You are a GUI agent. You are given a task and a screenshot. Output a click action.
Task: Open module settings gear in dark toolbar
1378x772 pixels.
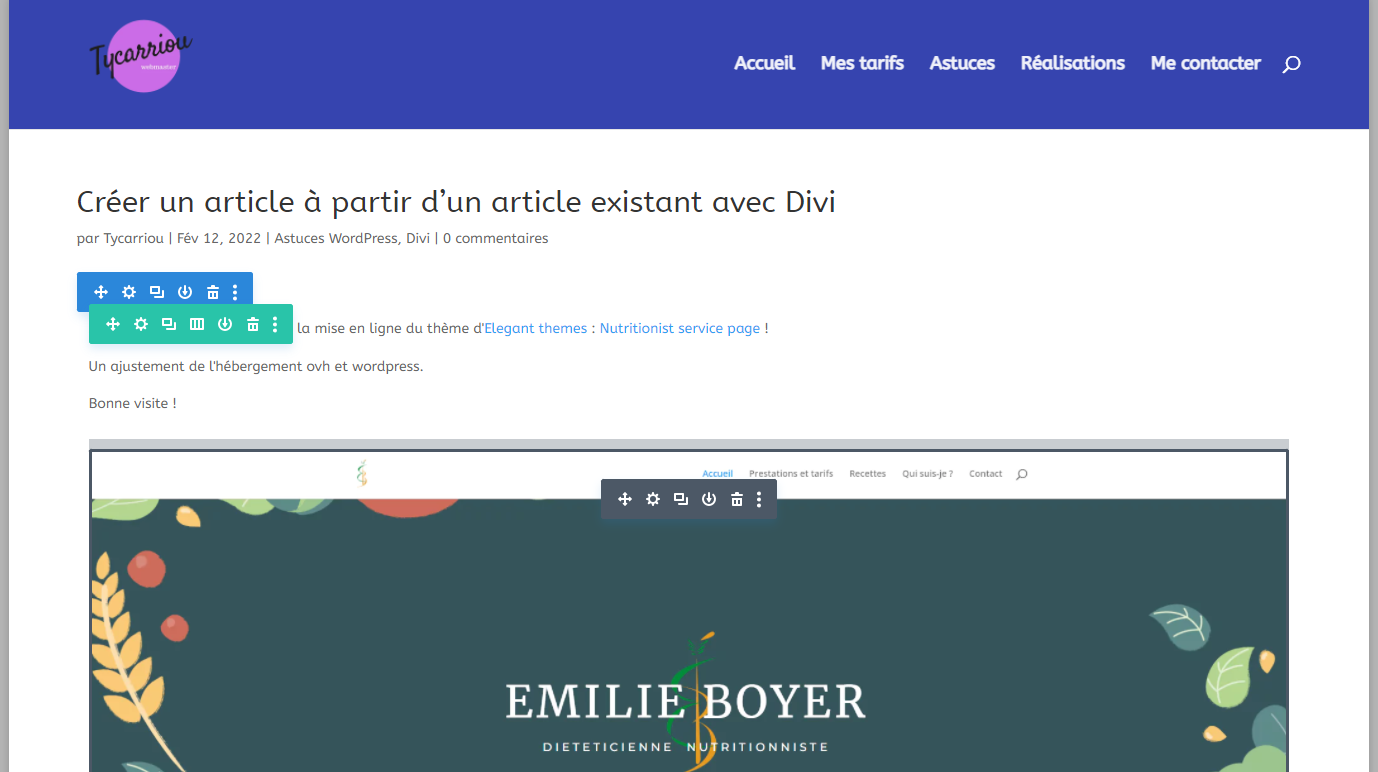pos(653,499)
